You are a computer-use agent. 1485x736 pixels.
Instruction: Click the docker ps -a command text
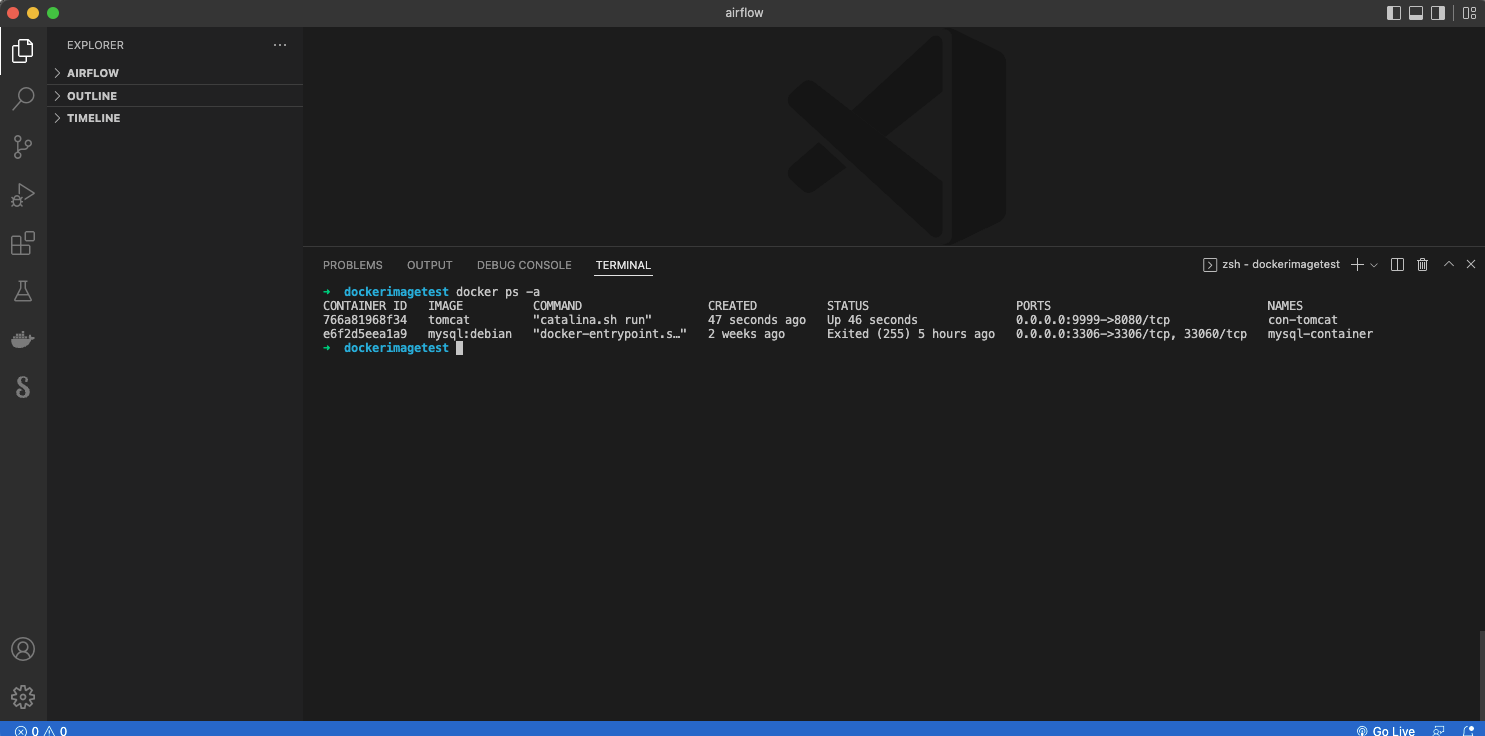tap(498, 292)
